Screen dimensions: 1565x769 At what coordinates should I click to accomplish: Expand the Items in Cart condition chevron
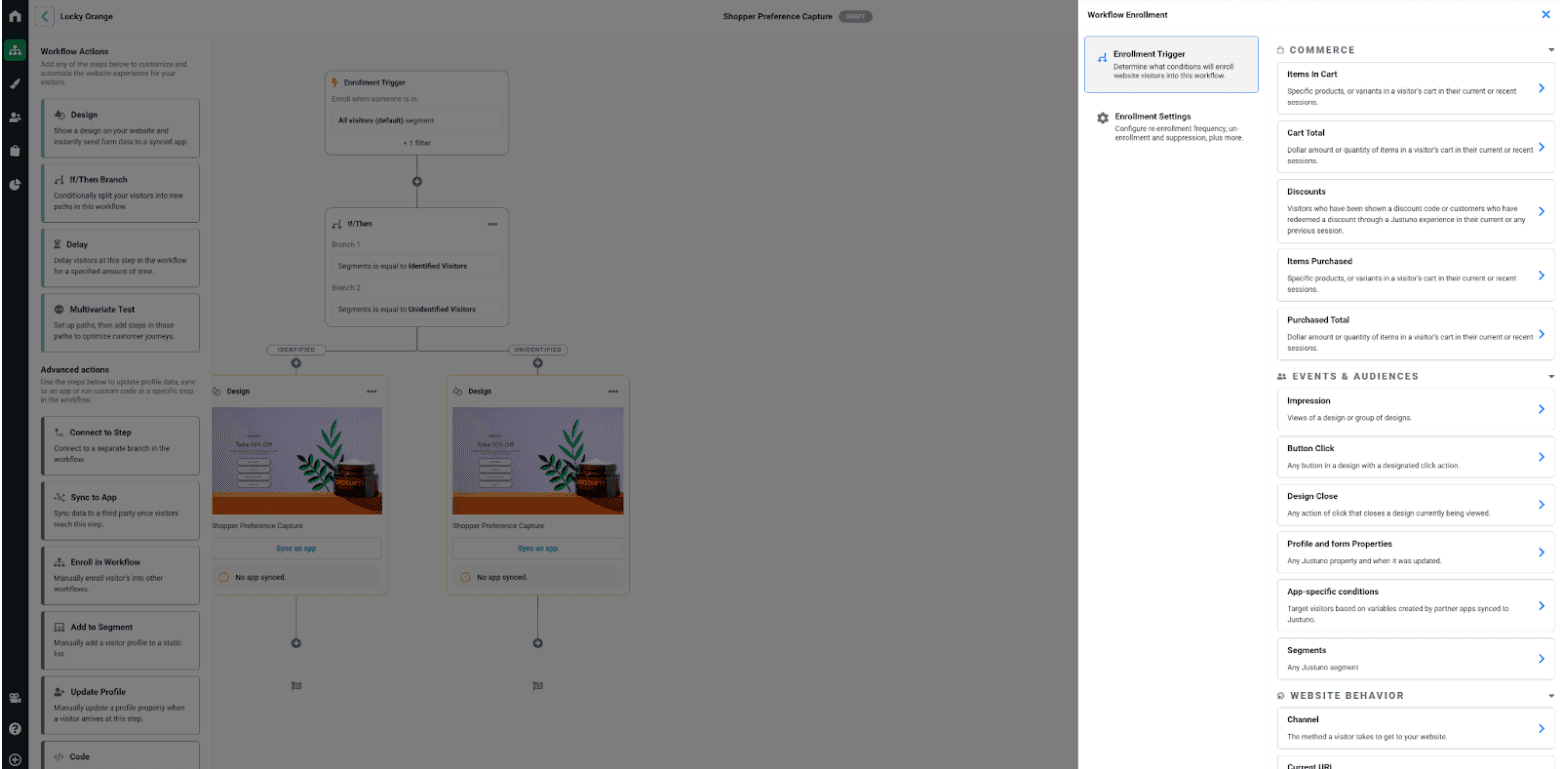(x=1541, y=87)
